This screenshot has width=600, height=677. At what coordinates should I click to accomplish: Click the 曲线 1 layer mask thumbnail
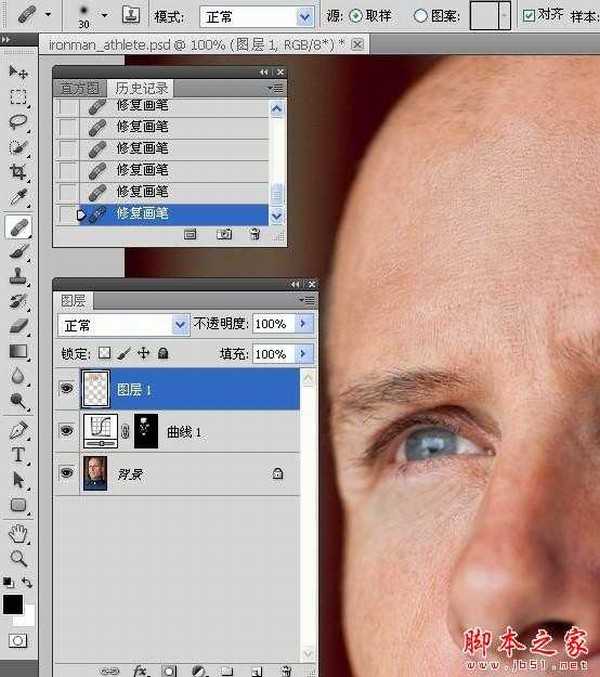click(147, 431)
